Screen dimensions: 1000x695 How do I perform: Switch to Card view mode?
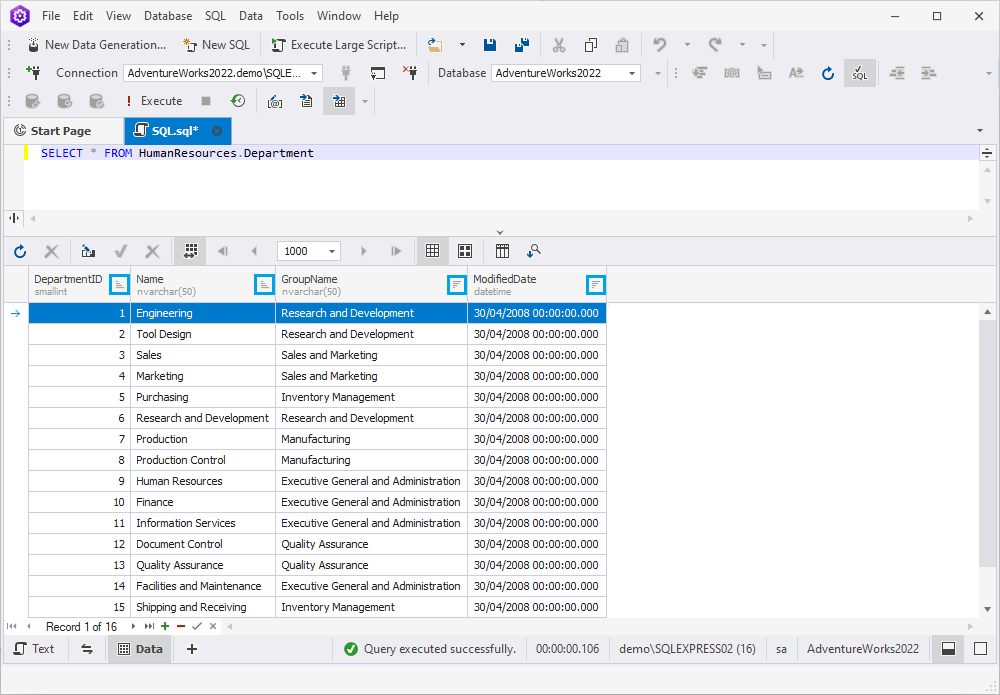(465, 251)
